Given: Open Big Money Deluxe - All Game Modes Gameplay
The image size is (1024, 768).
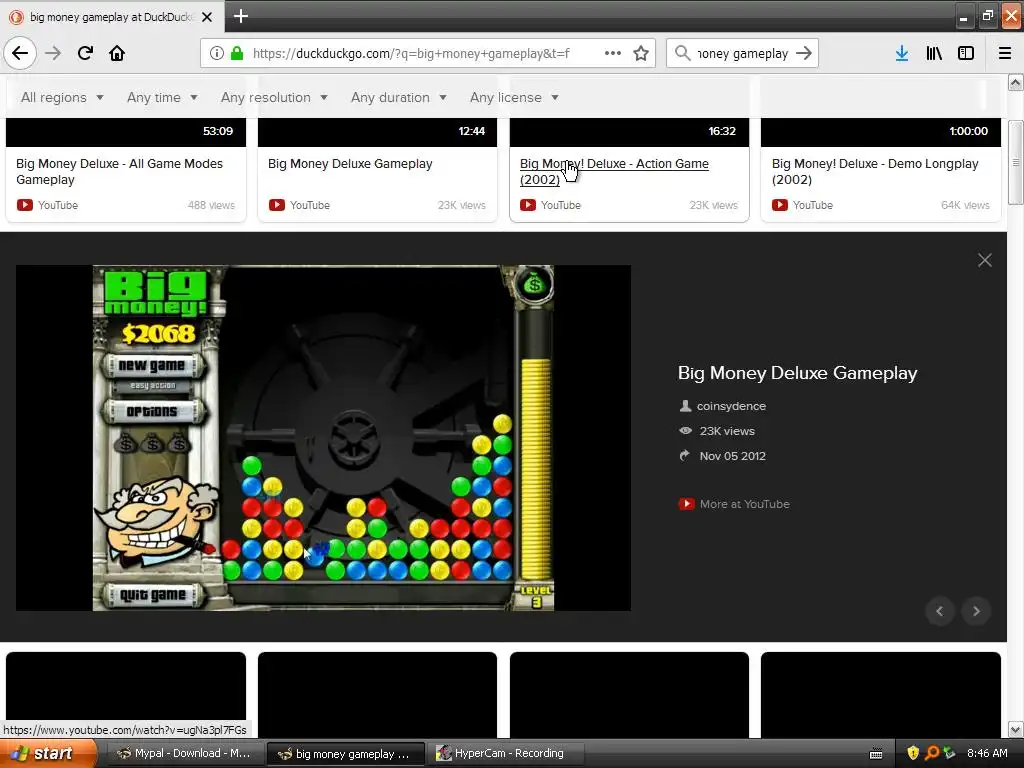Looking at the screenshot, I should coord(120,171).
